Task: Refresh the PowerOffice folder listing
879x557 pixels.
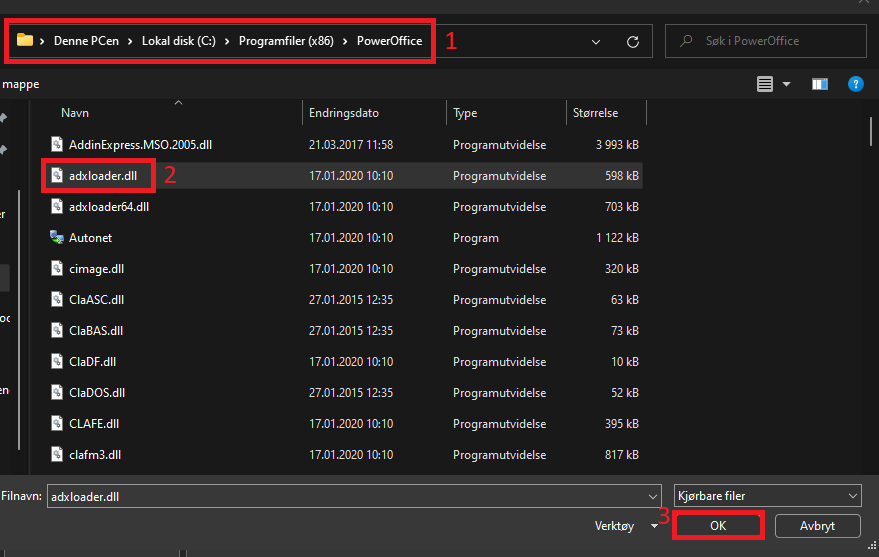Action: coord(633,41)
